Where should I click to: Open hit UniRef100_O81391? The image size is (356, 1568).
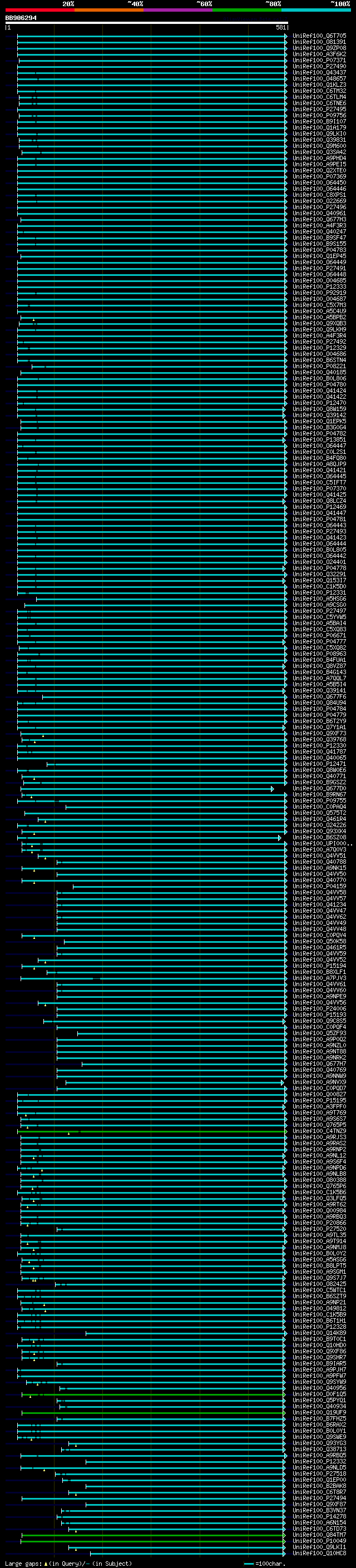tap(319, 42)
